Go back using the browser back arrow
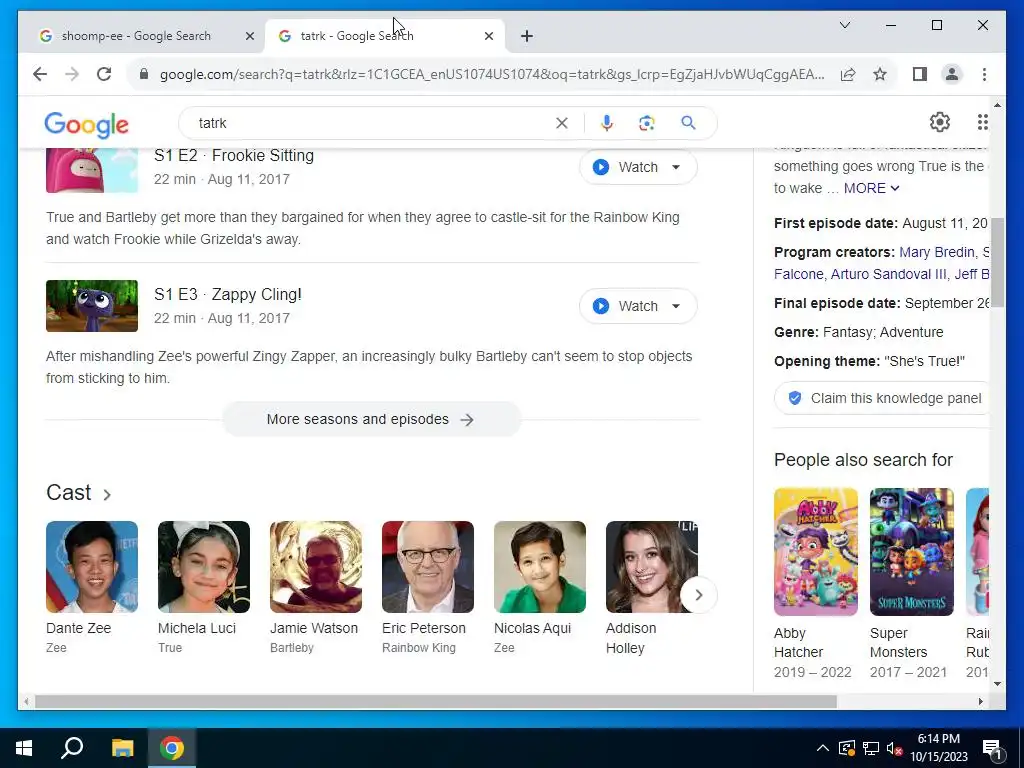This screenshot has width=1024, height=768. click(40, 74)
